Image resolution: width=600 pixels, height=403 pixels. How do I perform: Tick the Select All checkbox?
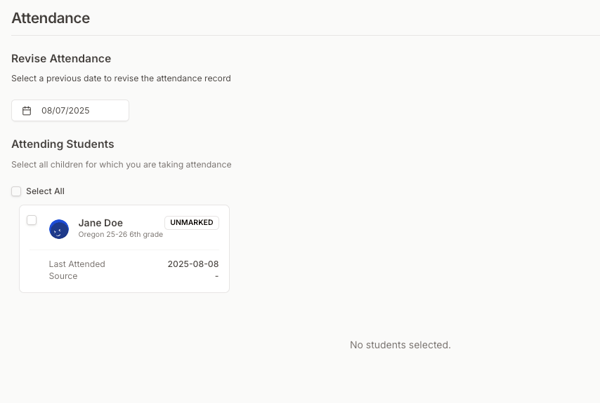(16, 191)
